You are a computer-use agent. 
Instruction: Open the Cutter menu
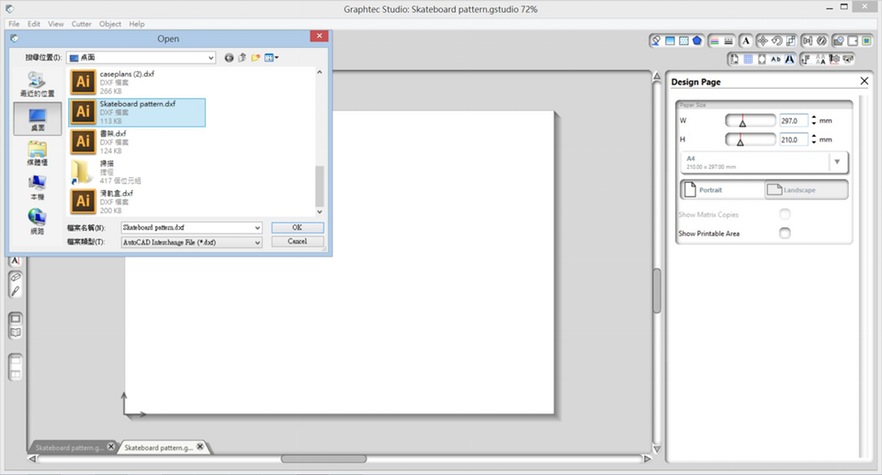pos(81,24)
